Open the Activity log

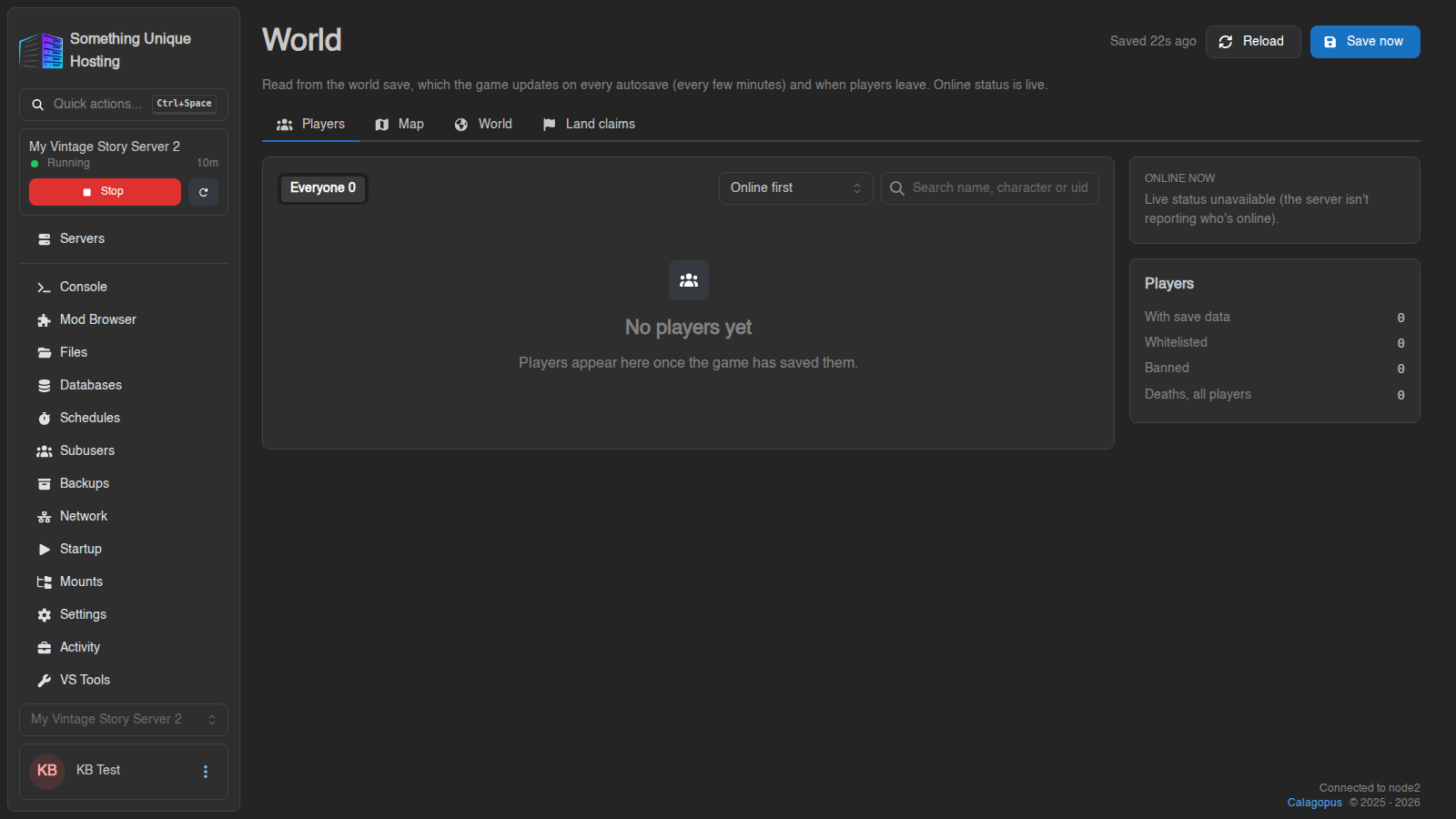point(124,647)
